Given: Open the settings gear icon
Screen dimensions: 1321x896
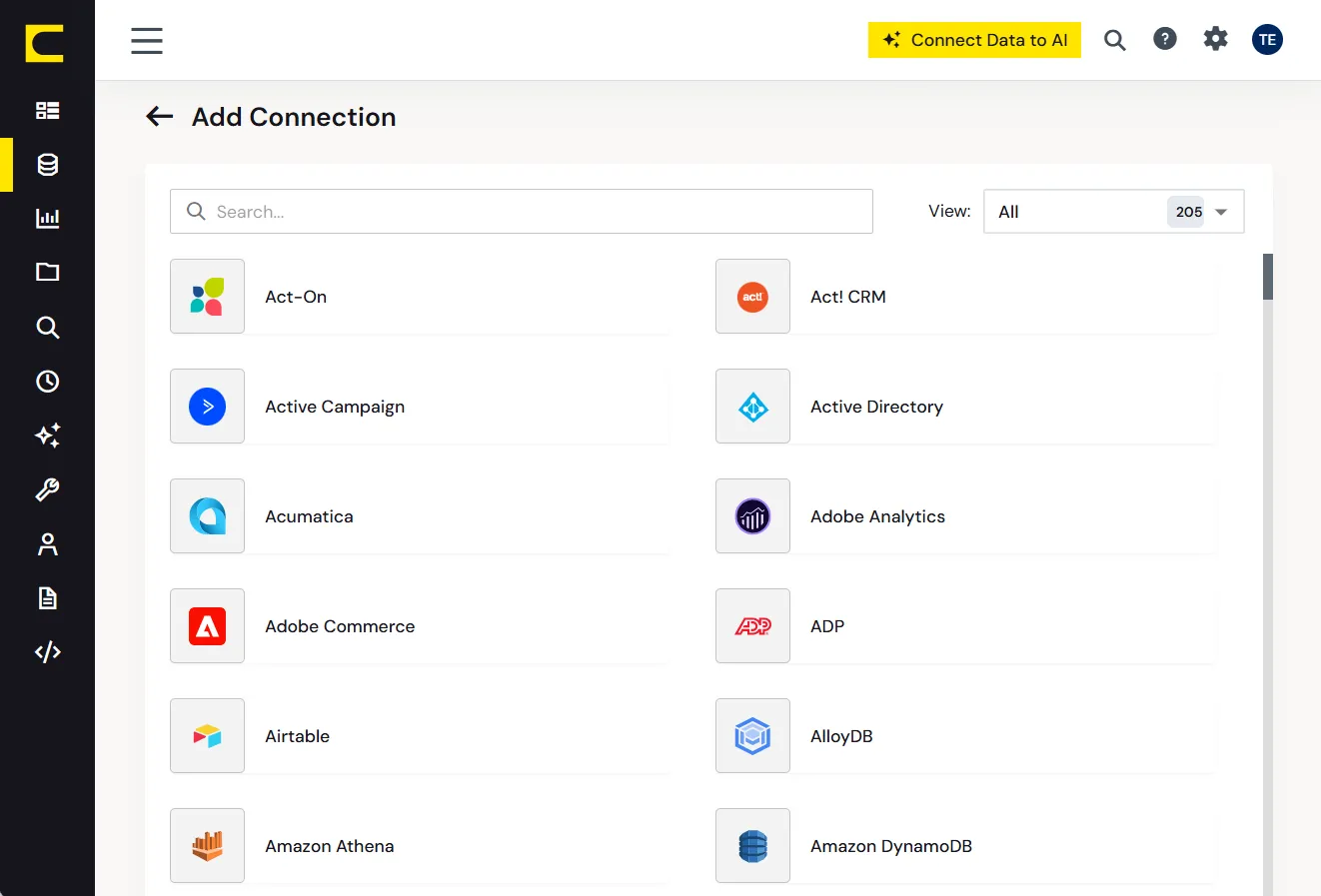Looking at the screenshot, I should pos(1215,39).
